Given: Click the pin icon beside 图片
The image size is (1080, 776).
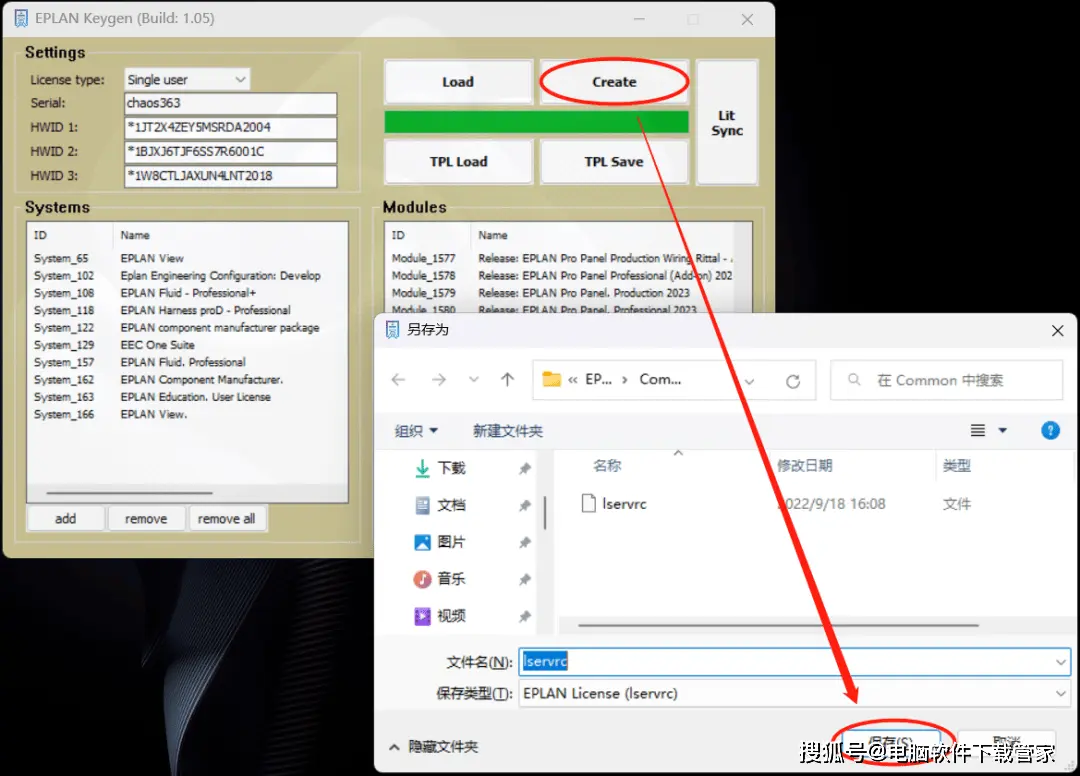Looking at the screenshot, I should coord(525,542).
